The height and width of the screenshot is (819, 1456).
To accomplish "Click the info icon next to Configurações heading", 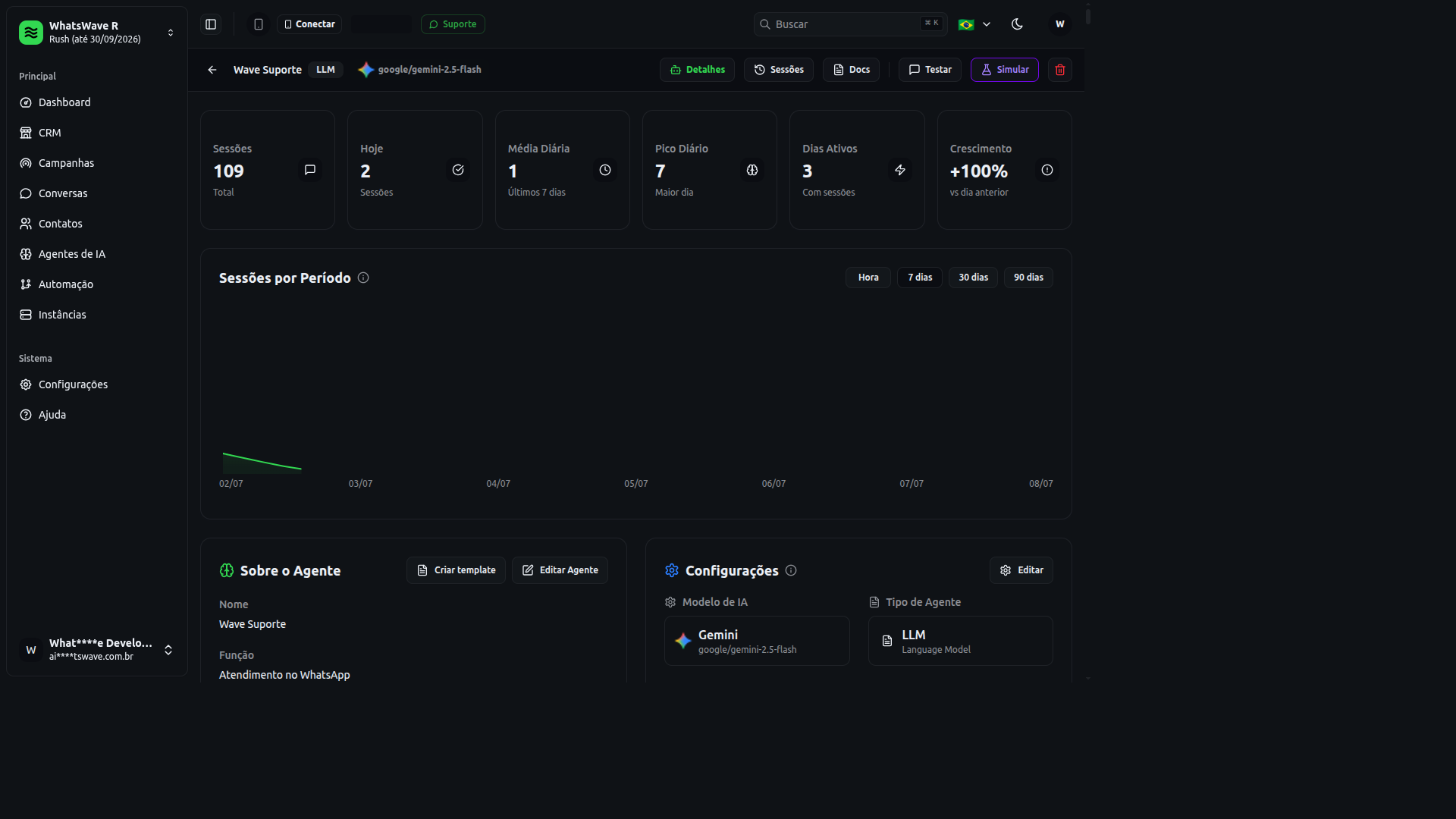I will pos(791,570).
